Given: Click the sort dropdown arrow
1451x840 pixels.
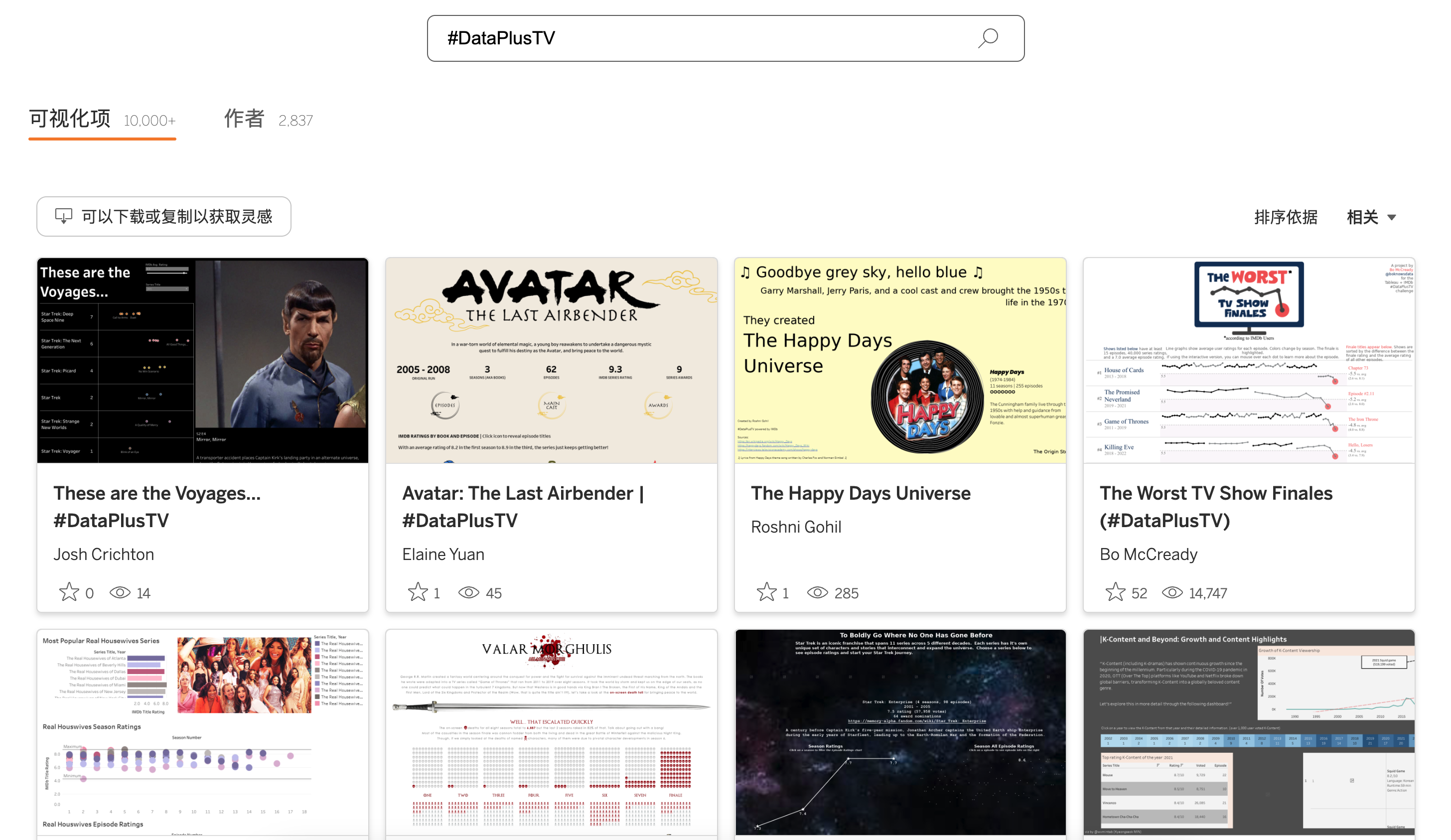Looking at the screenshot, I should coord(1392,218).
